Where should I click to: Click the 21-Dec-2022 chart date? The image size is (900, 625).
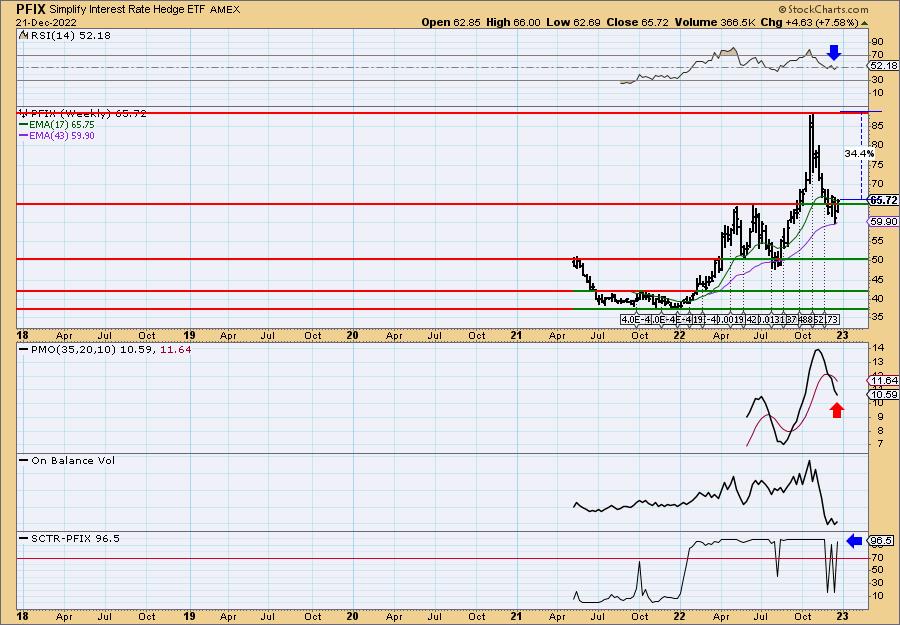tap(46, 22)
